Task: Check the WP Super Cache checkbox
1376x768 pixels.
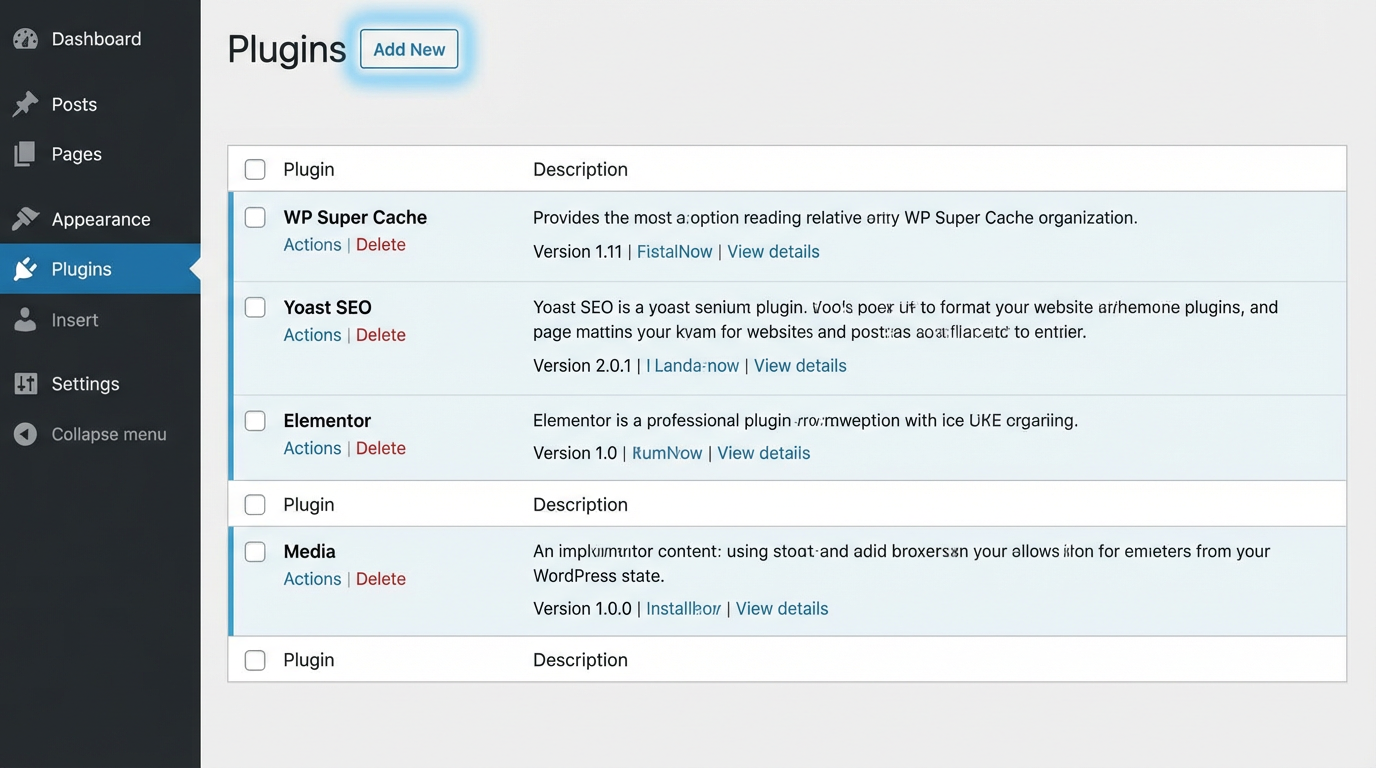Action: pos(255,217)
